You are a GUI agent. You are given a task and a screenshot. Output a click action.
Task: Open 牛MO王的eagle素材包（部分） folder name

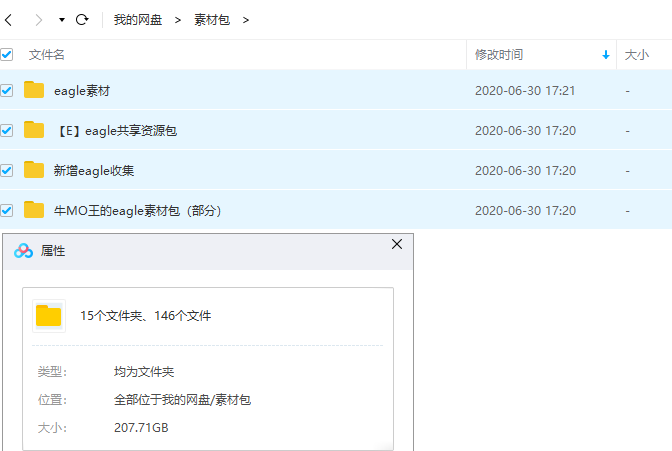138,211
